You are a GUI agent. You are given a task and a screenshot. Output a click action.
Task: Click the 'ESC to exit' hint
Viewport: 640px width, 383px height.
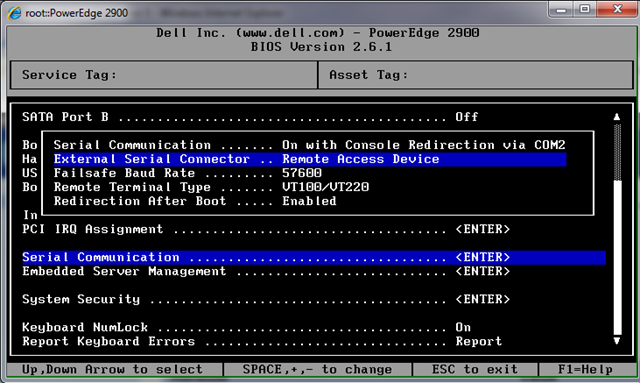(475, 369)
